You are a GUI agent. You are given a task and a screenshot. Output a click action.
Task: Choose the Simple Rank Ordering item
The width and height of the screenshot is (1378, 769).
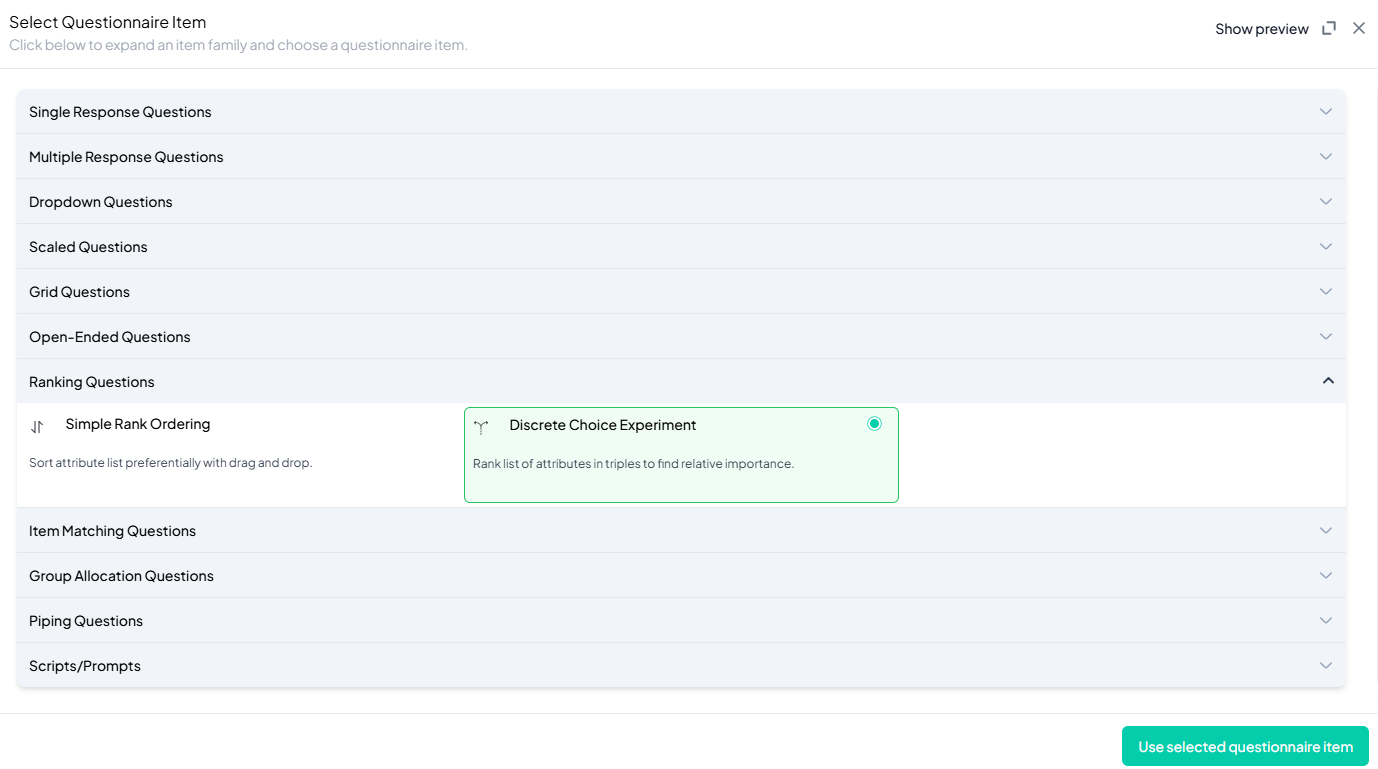coord(138,424)
